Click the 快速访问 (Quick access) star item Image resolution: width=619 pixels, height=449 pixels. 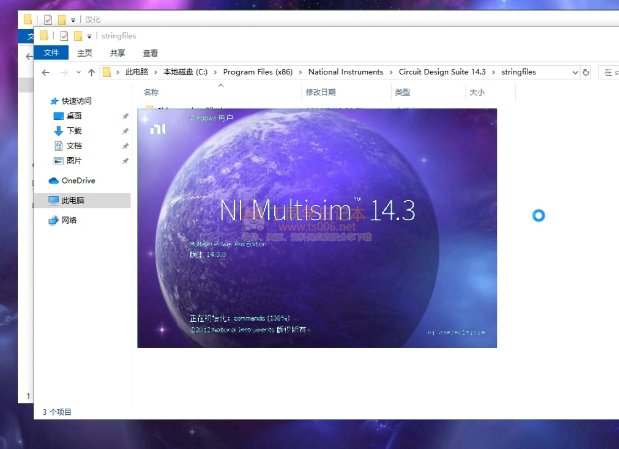point(76,101)
